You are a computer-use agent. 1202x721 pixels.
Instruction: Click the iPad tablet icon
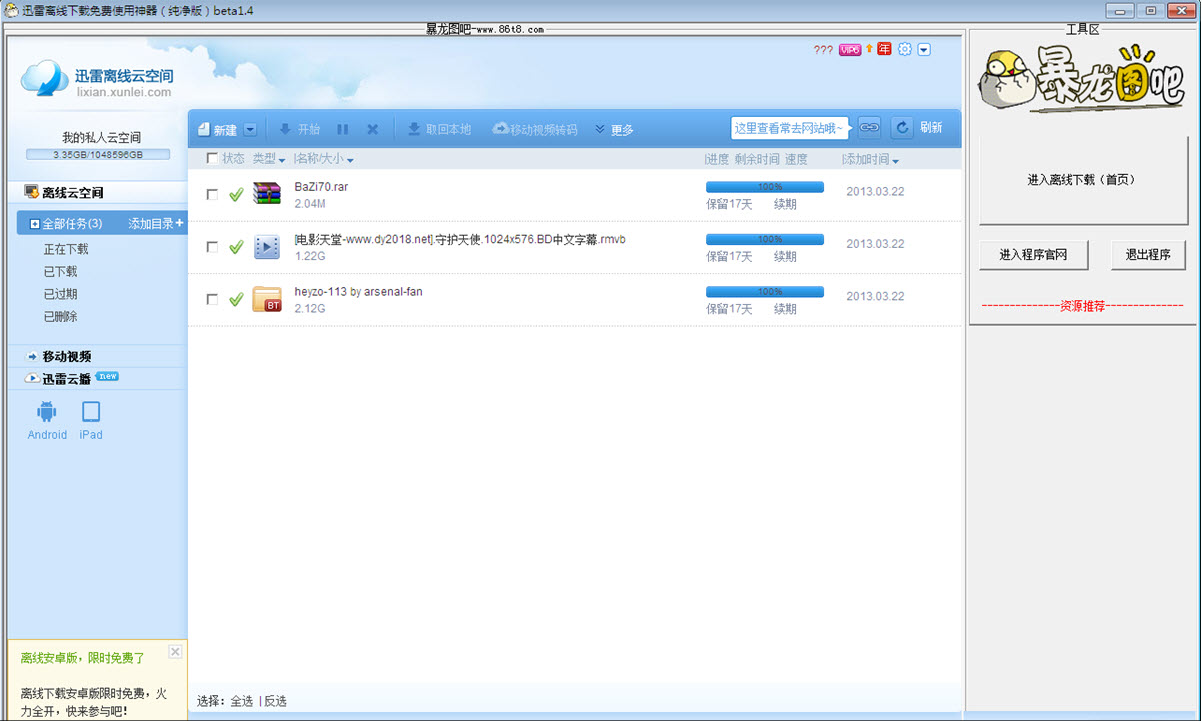91,412
